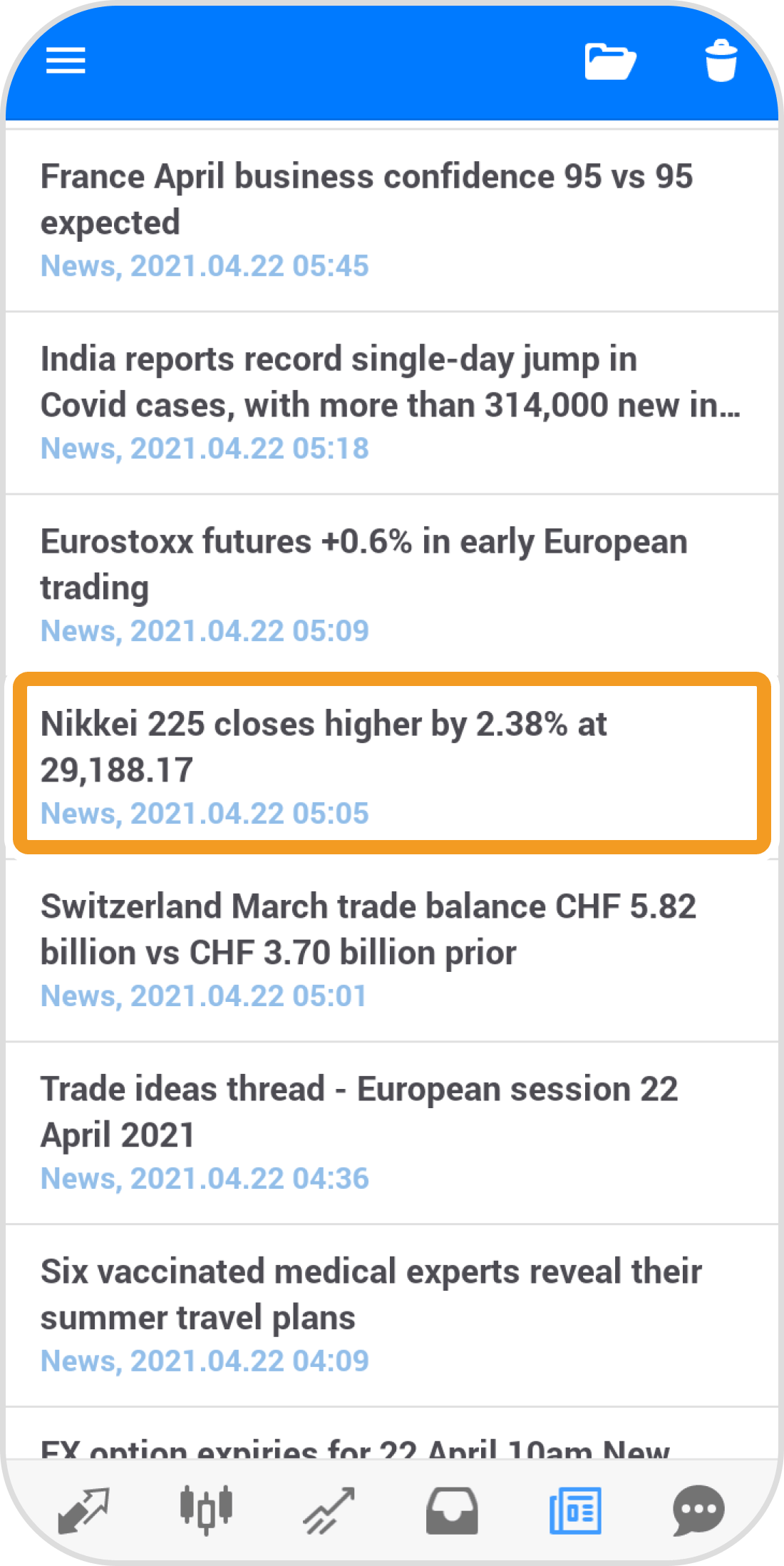Open the candlestick Charts tab
The width and height of the screenshot is (784, 1566).
206,1510
